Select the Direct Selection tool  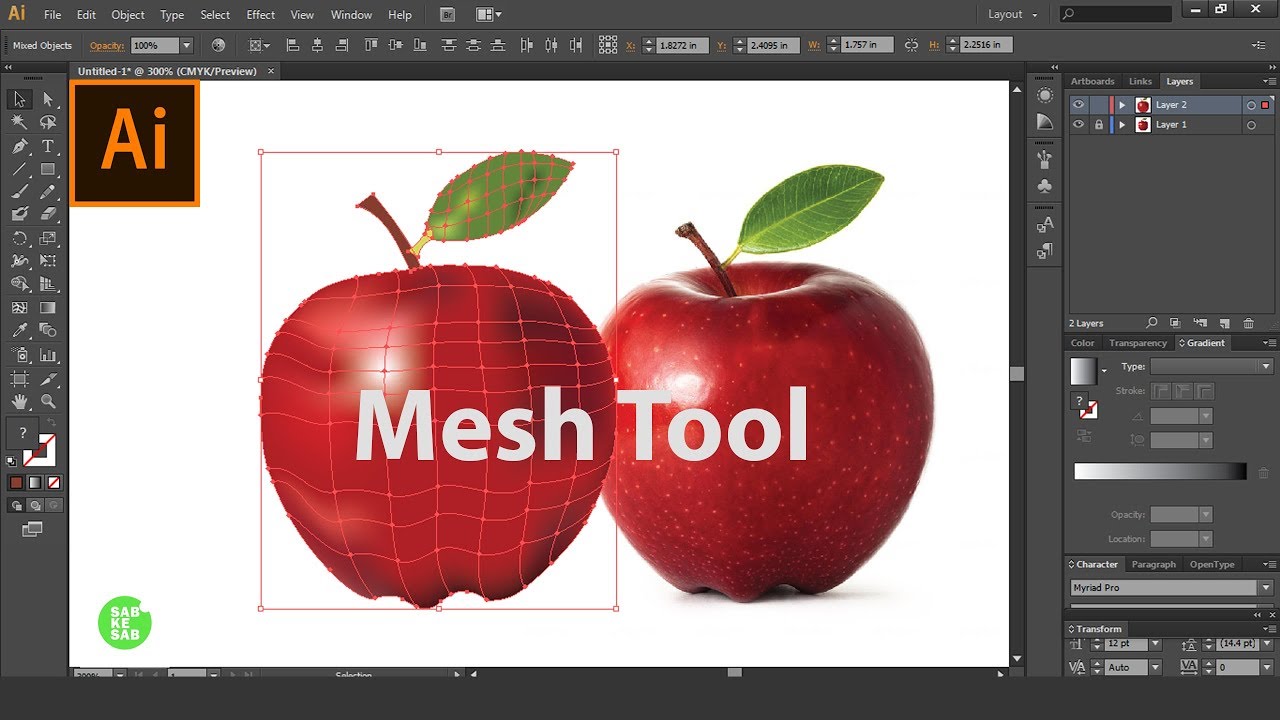click(x=48, y=99)
